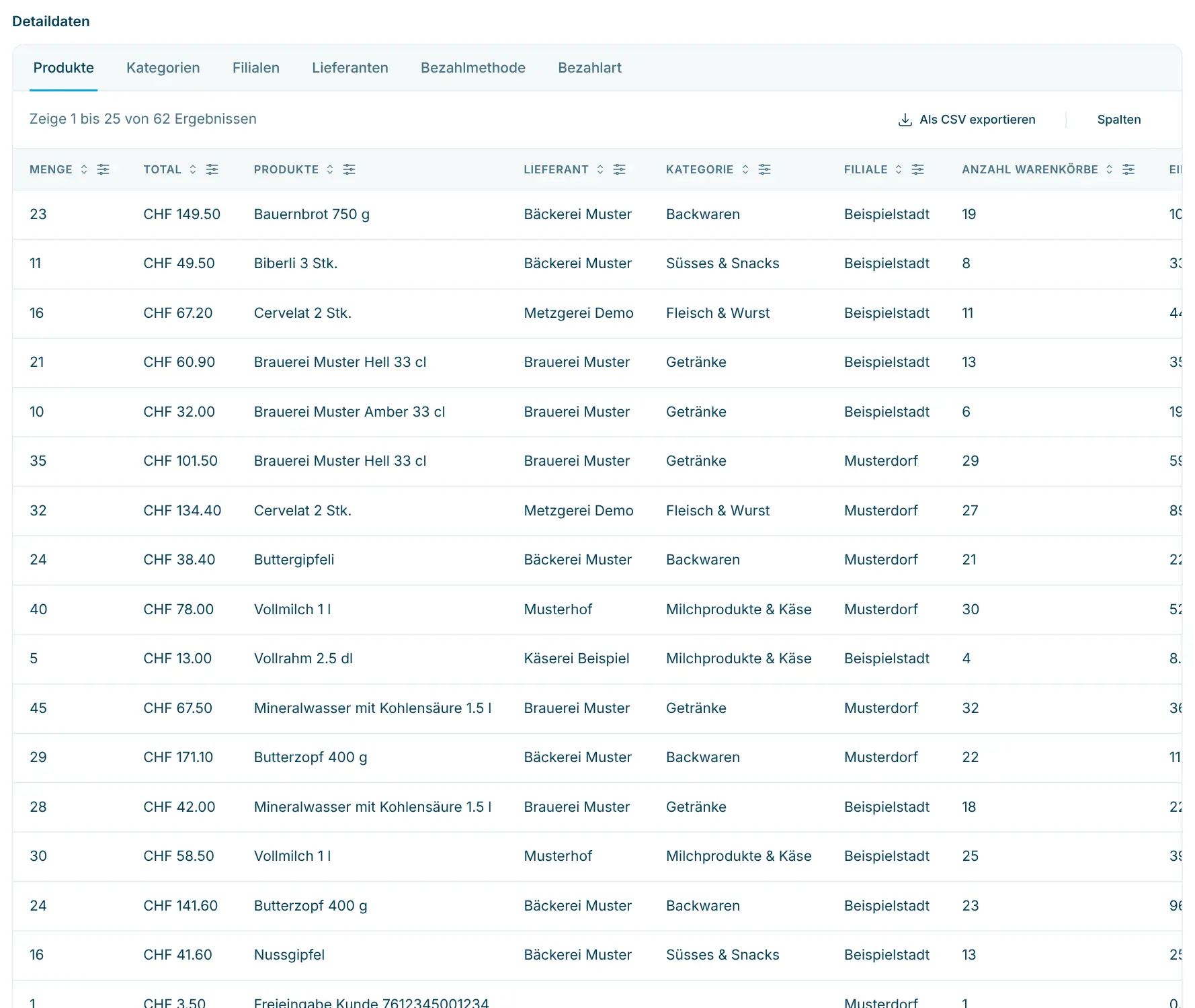Open filter options for Total column
The image size is (1195, 1008).
212,169
